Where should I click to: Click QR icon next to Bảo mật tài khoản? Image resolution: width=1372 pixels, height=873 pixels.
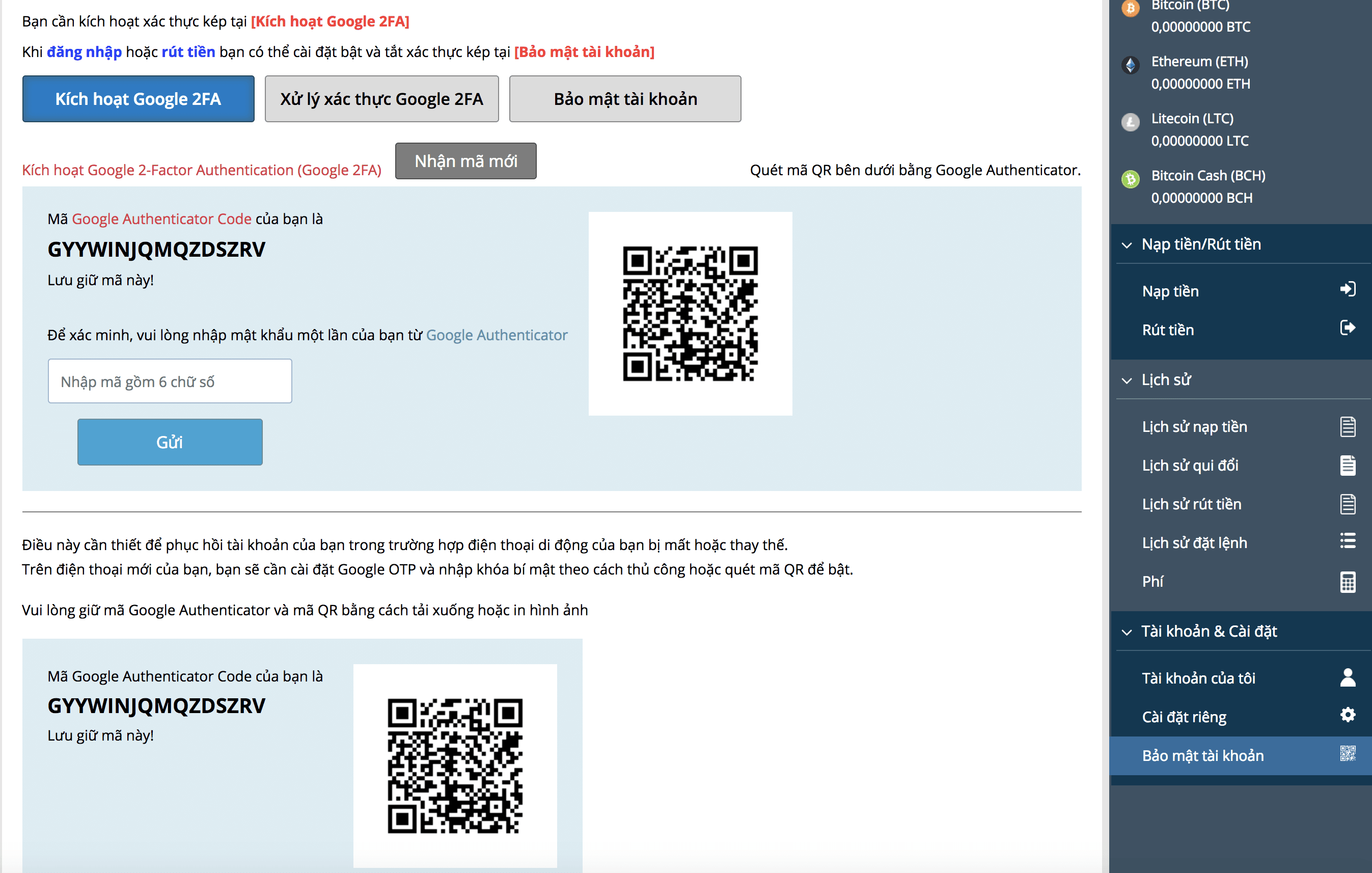click(x=1348, y=753)
